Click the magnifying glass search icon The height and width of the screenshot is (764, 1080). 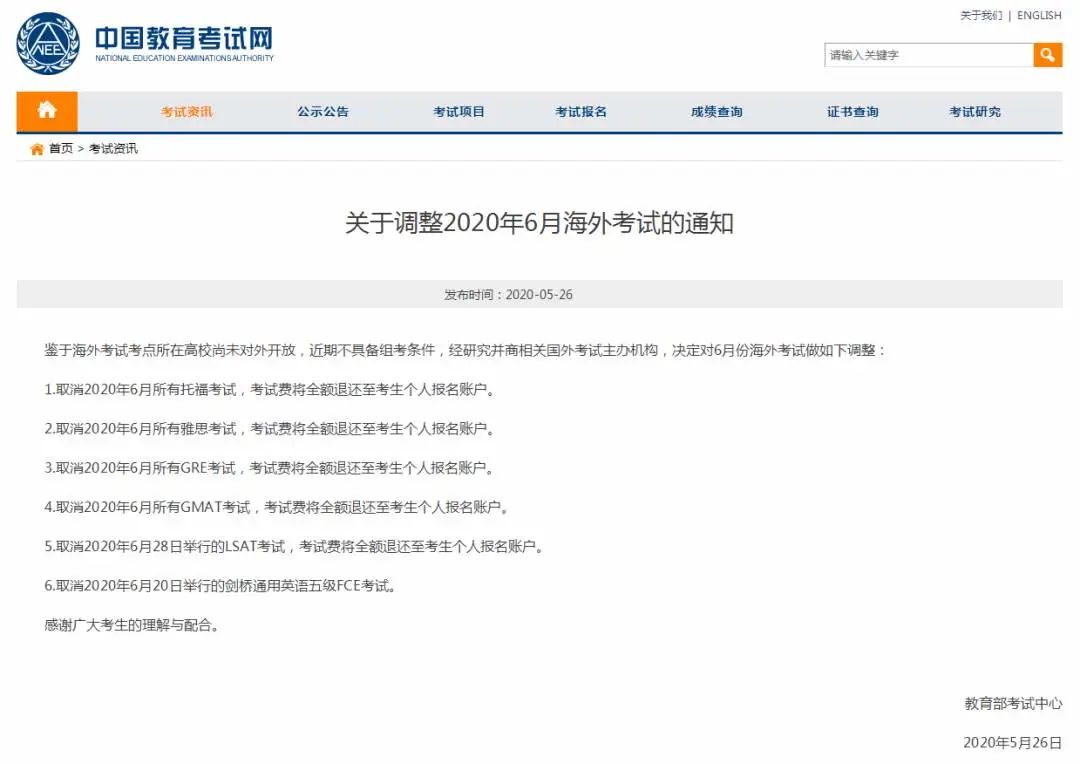(x=1046, y=55)
